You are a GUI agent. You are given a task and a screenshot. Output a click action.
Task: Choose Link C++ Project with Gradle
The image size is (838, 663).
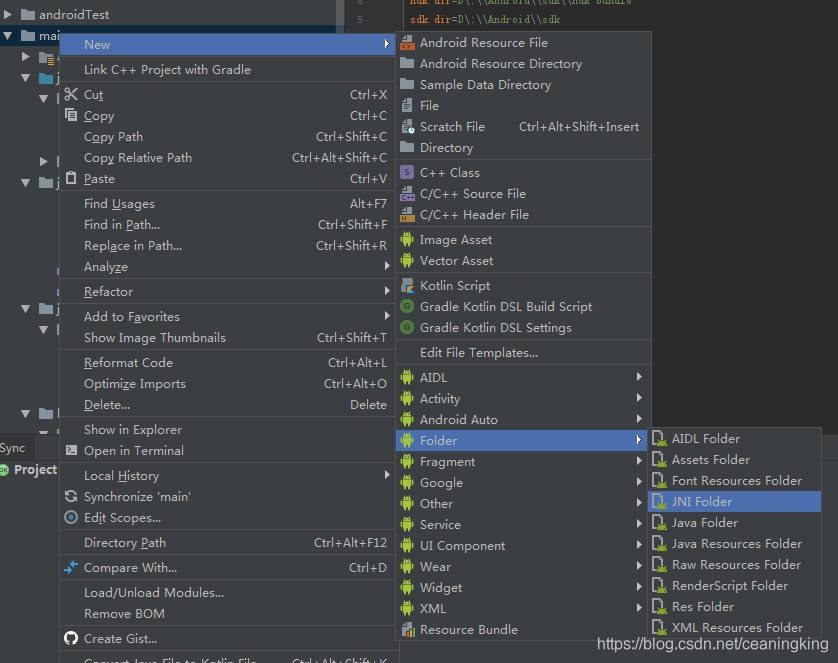(227, 69)
